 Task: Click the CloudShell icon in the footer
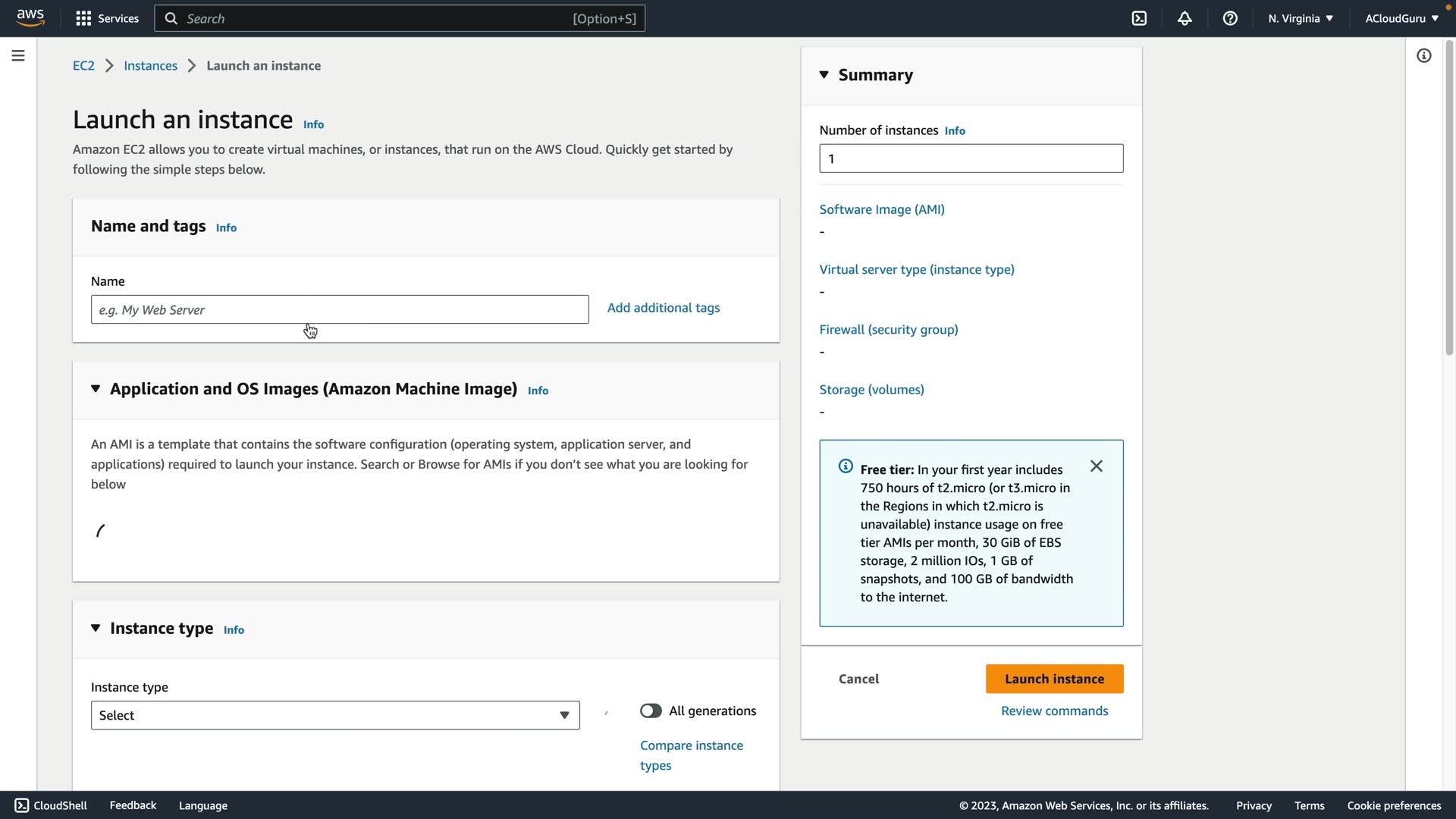(x=22, y=805)
